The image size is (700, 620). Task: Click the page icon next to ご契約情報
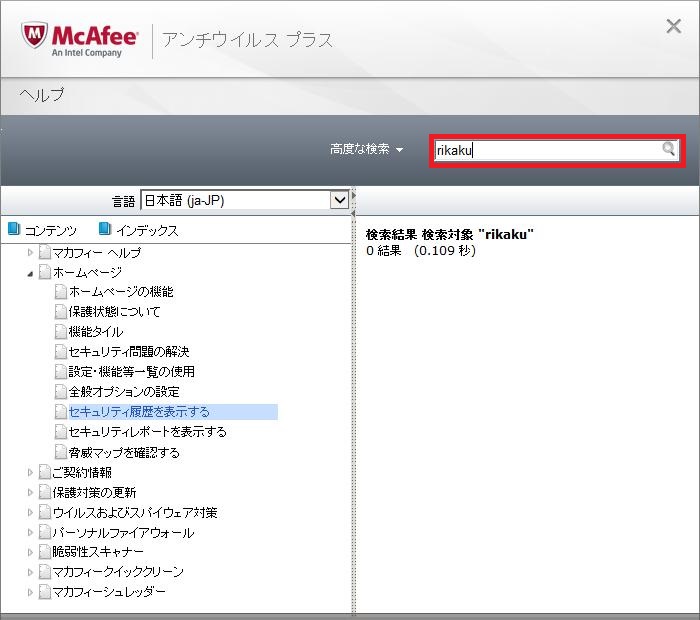(45, 472)
